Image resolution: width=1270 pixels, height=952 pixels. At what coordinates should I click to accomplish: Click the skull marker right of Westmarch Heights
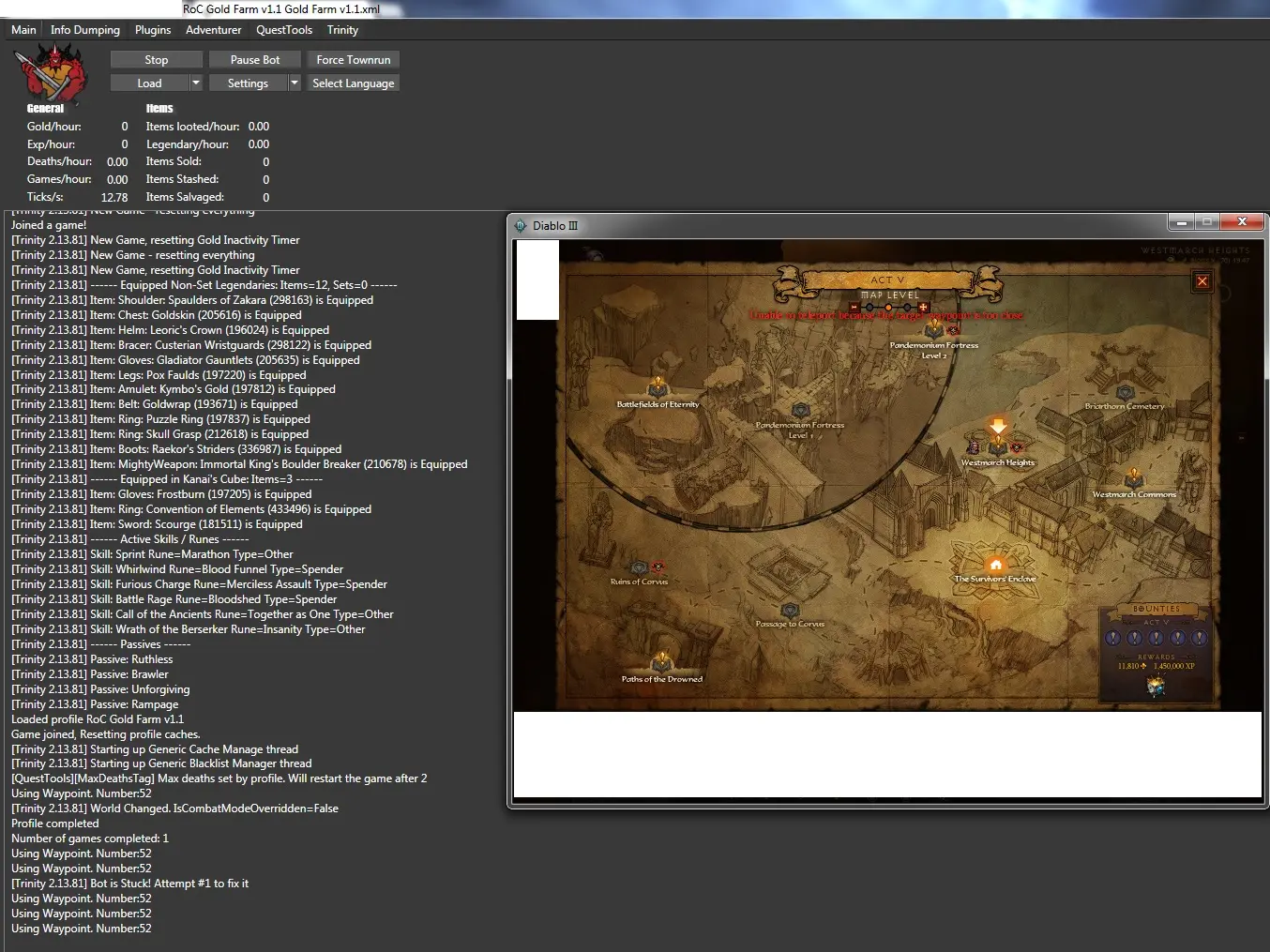1017,447
